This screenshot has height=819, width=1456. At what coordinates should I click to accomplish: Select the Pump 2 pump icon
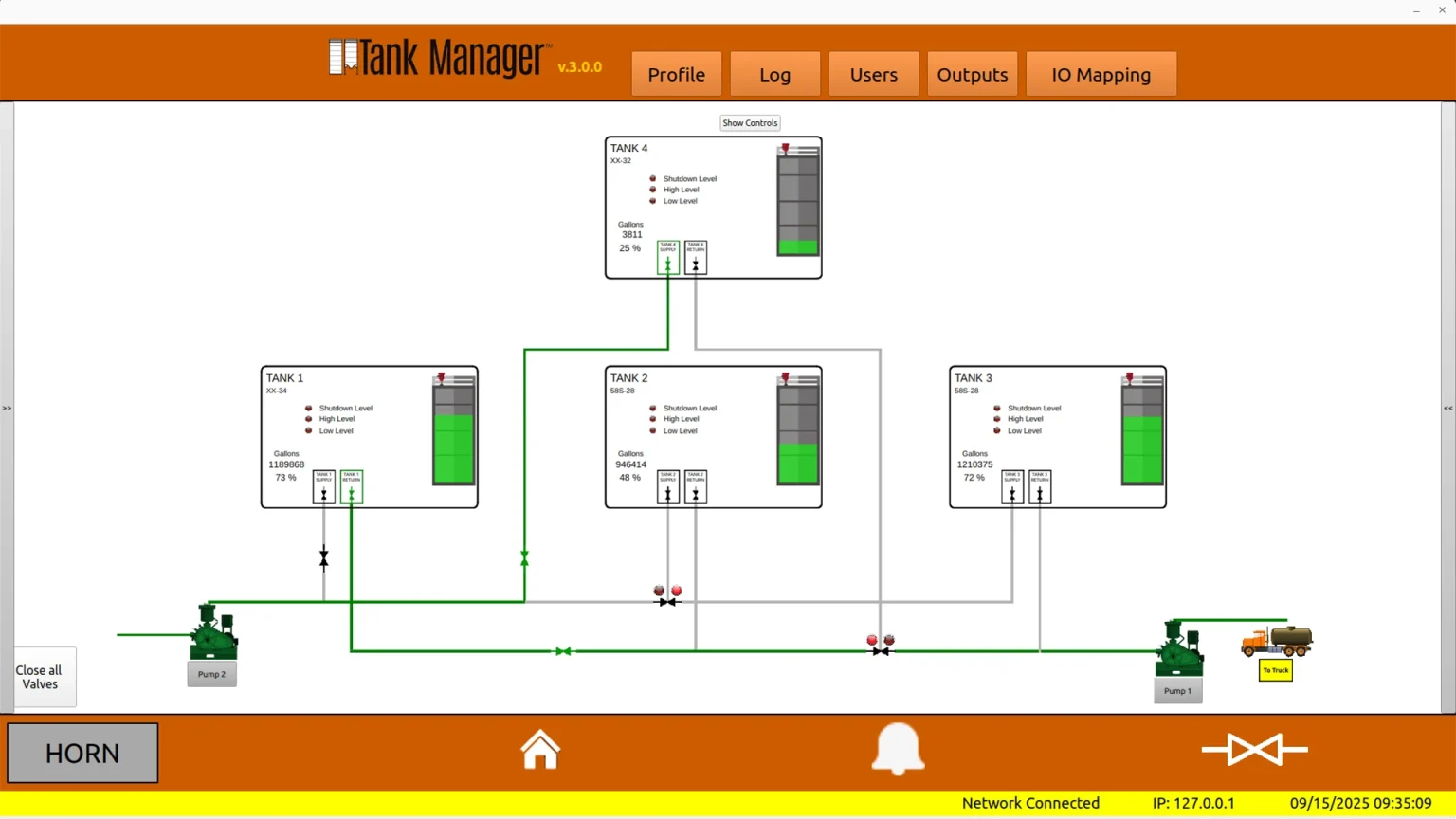(213, 632)
